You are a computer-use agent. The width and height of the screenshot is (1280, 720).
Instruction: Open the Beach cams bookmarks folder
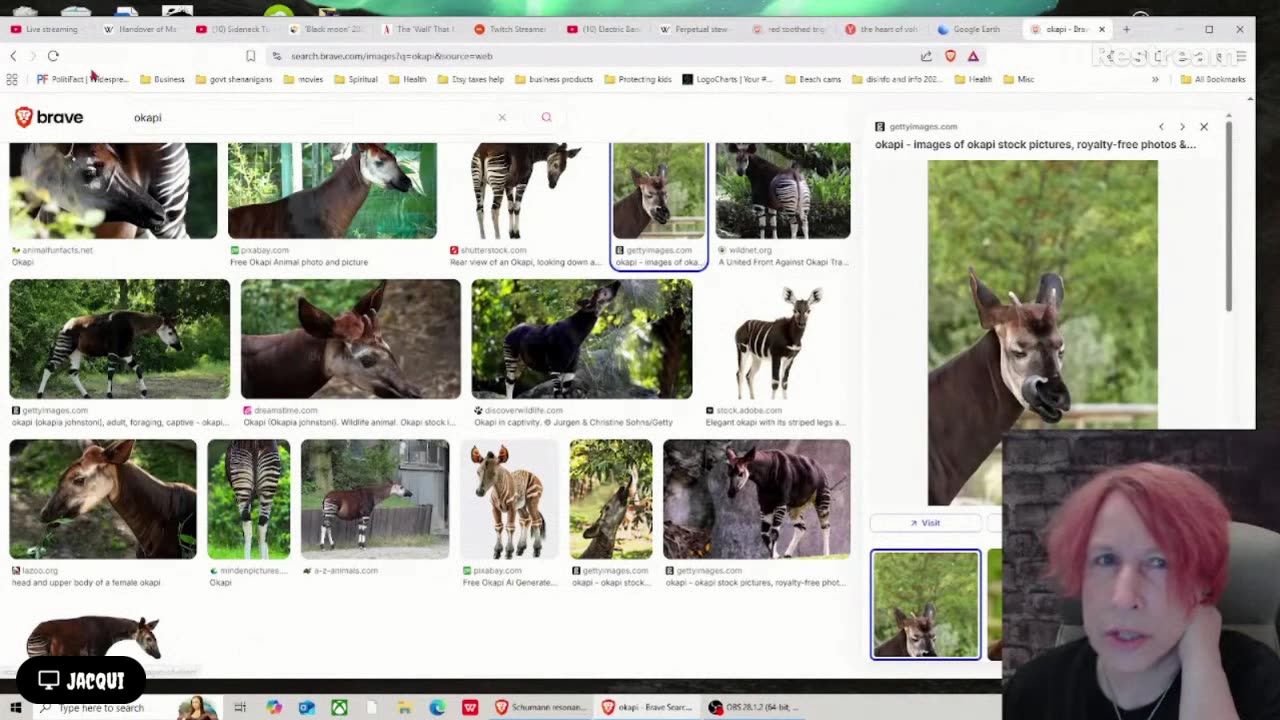click(813, 79)
